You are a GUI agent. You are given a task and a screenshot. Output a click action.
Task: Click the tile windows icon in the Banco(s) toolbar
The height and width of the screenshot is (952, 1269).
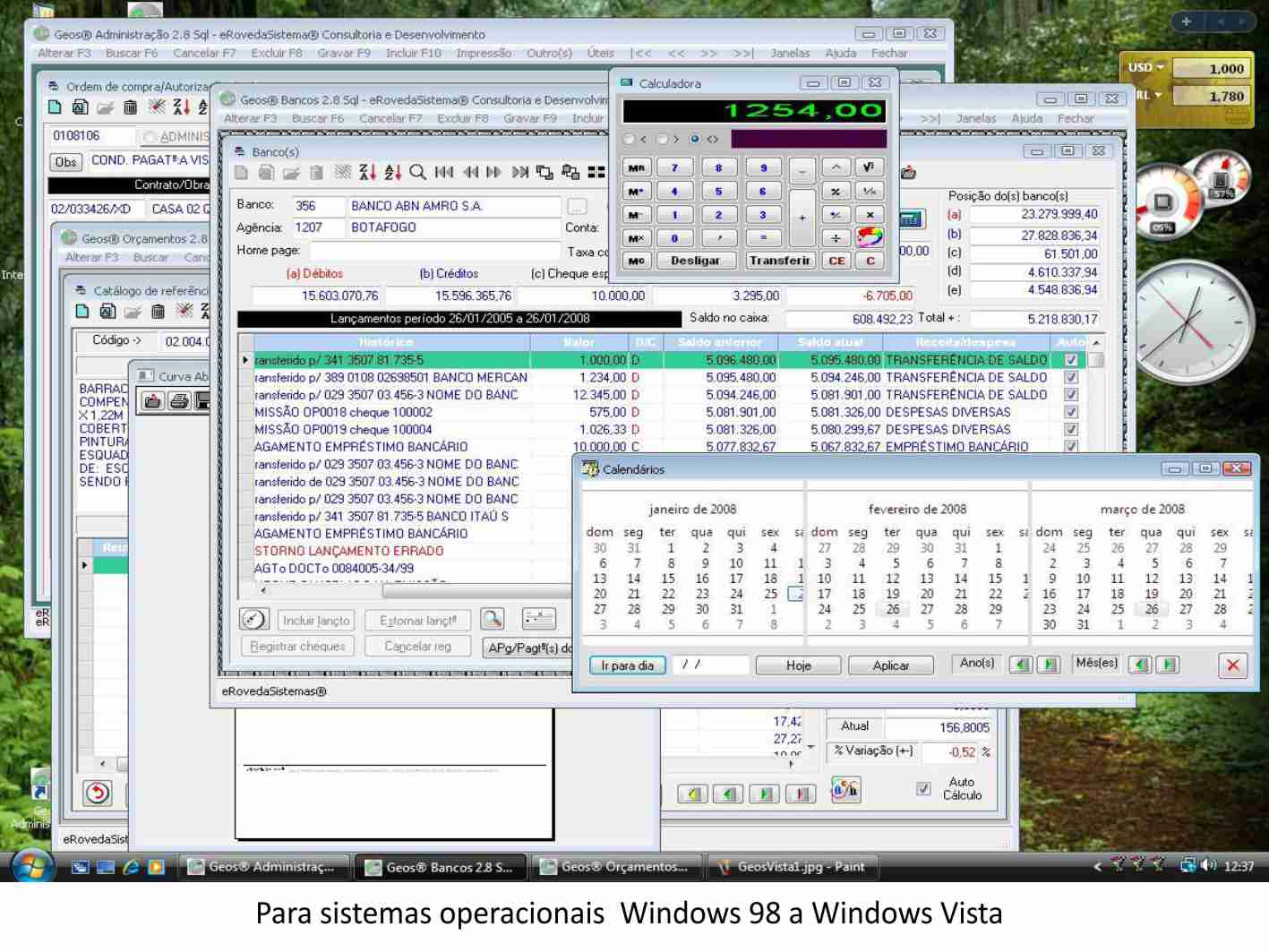(596, 172)
